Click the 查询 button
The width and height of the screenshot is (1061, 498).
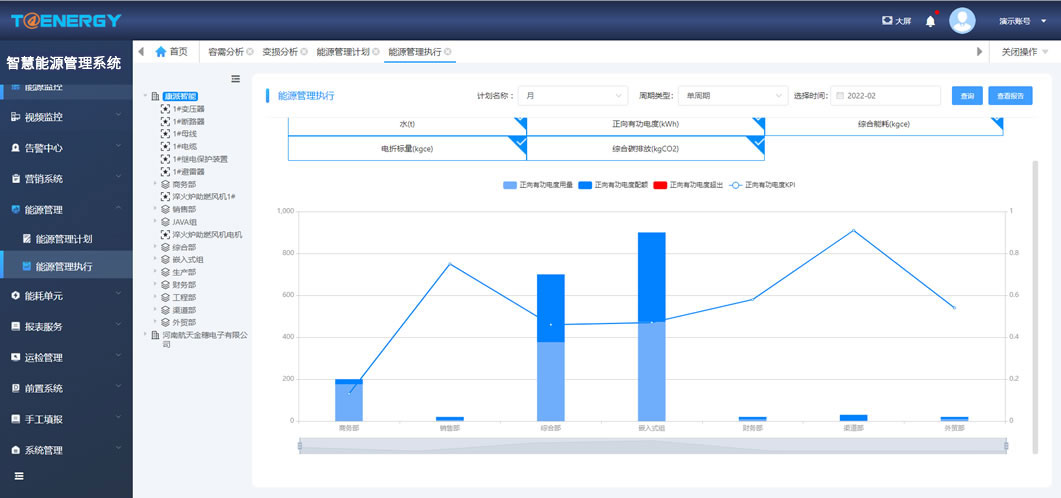pyautogui.click(x=967, y=96)
